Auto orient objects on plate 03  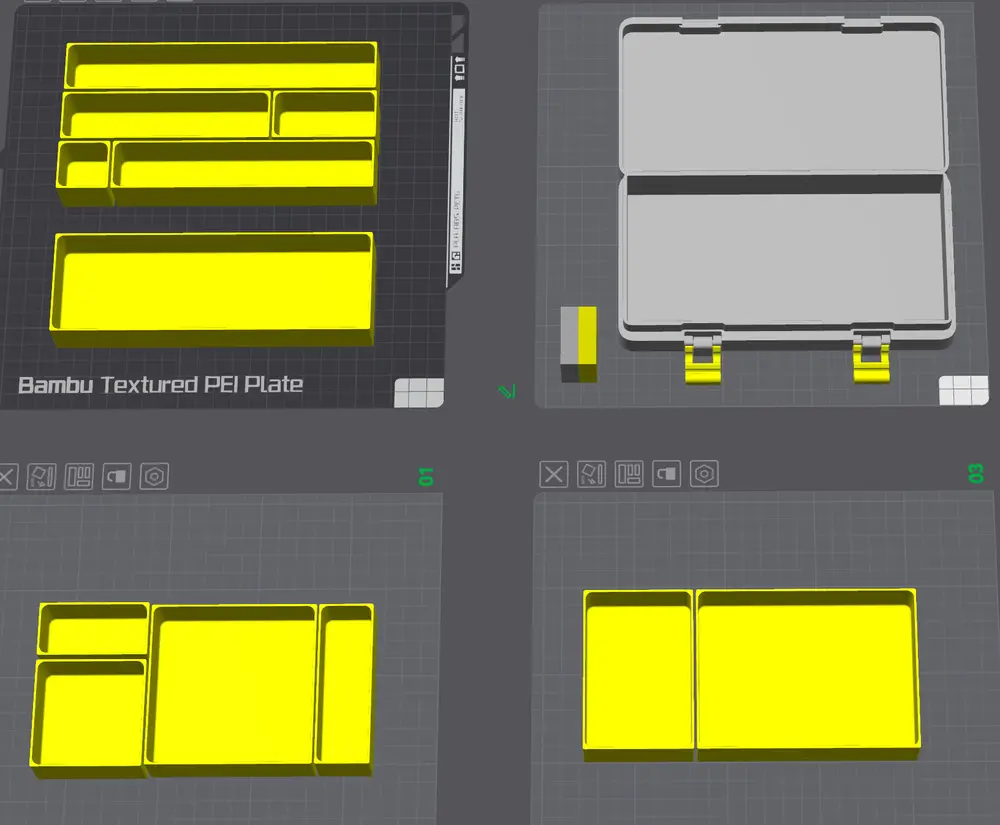point(591,474)
